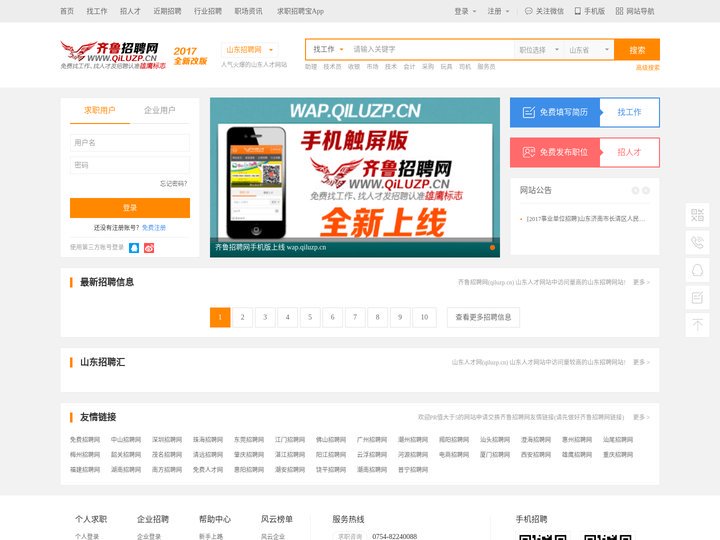Viewport: 720px width, 540px height.
Task: Open 职场资讯 in the top menu
Action: point(248,11)
